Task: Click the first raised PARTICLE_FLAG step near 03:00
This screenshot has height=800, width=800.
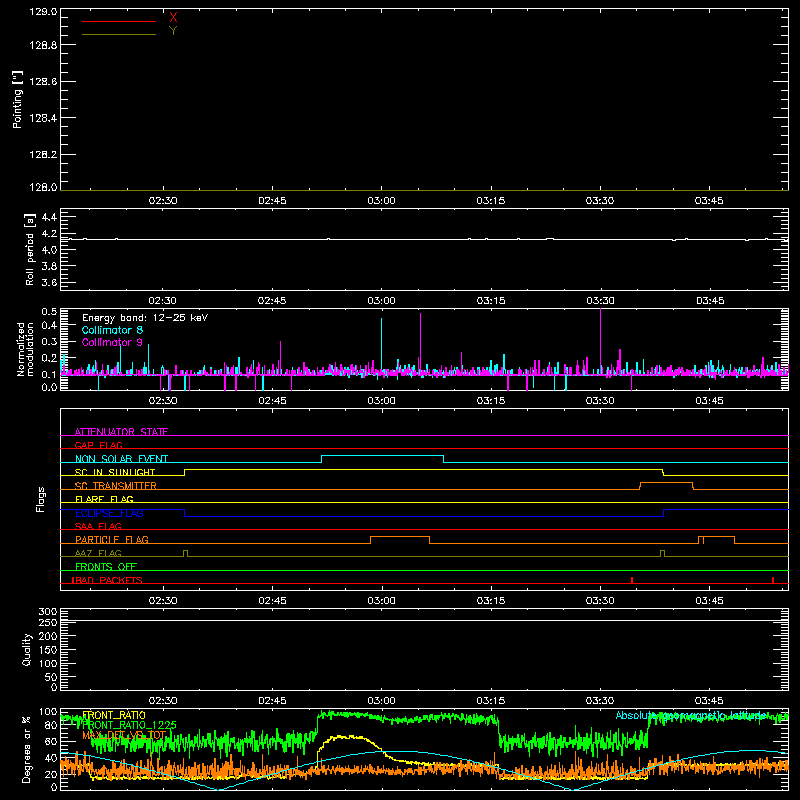Action: [x=400, y=536]
